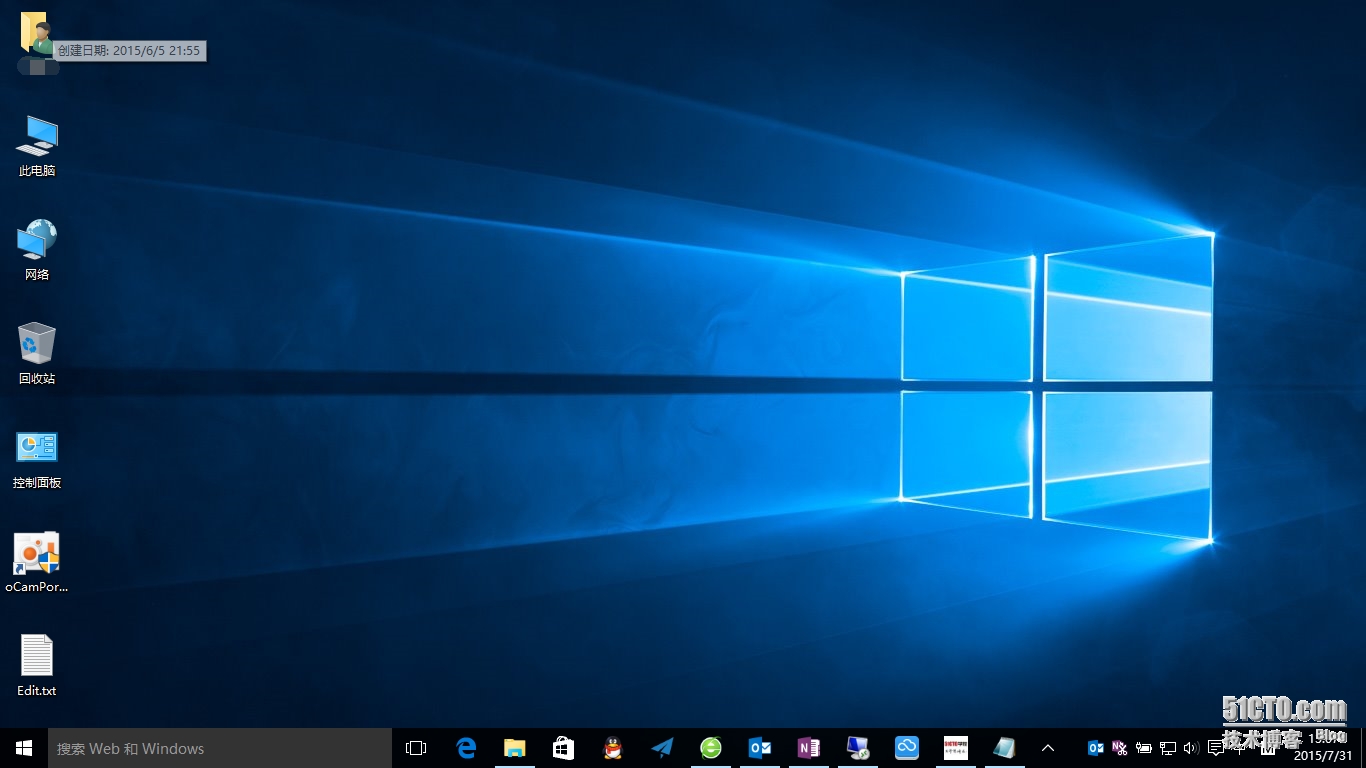The image size is (1366, 768).
Task: Open the Windows Start menu
Action: pyautogui.click(x=24, y=748)
